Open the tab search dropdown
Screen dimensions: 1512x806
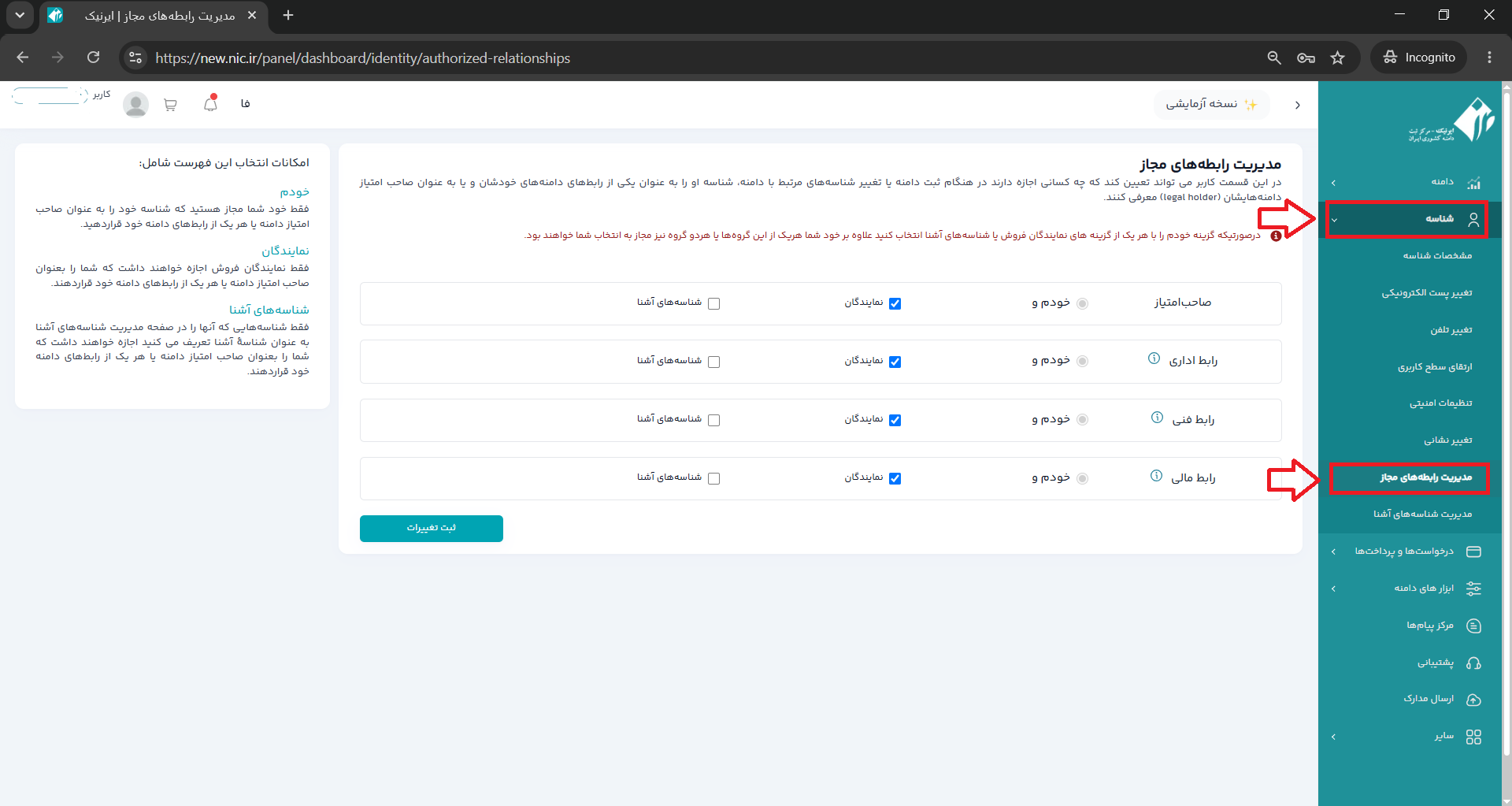pyautogui.click(x=20, y=15)
